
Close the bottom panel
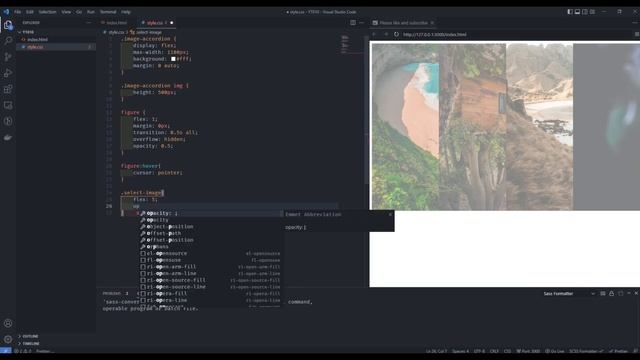pos(636,293)
